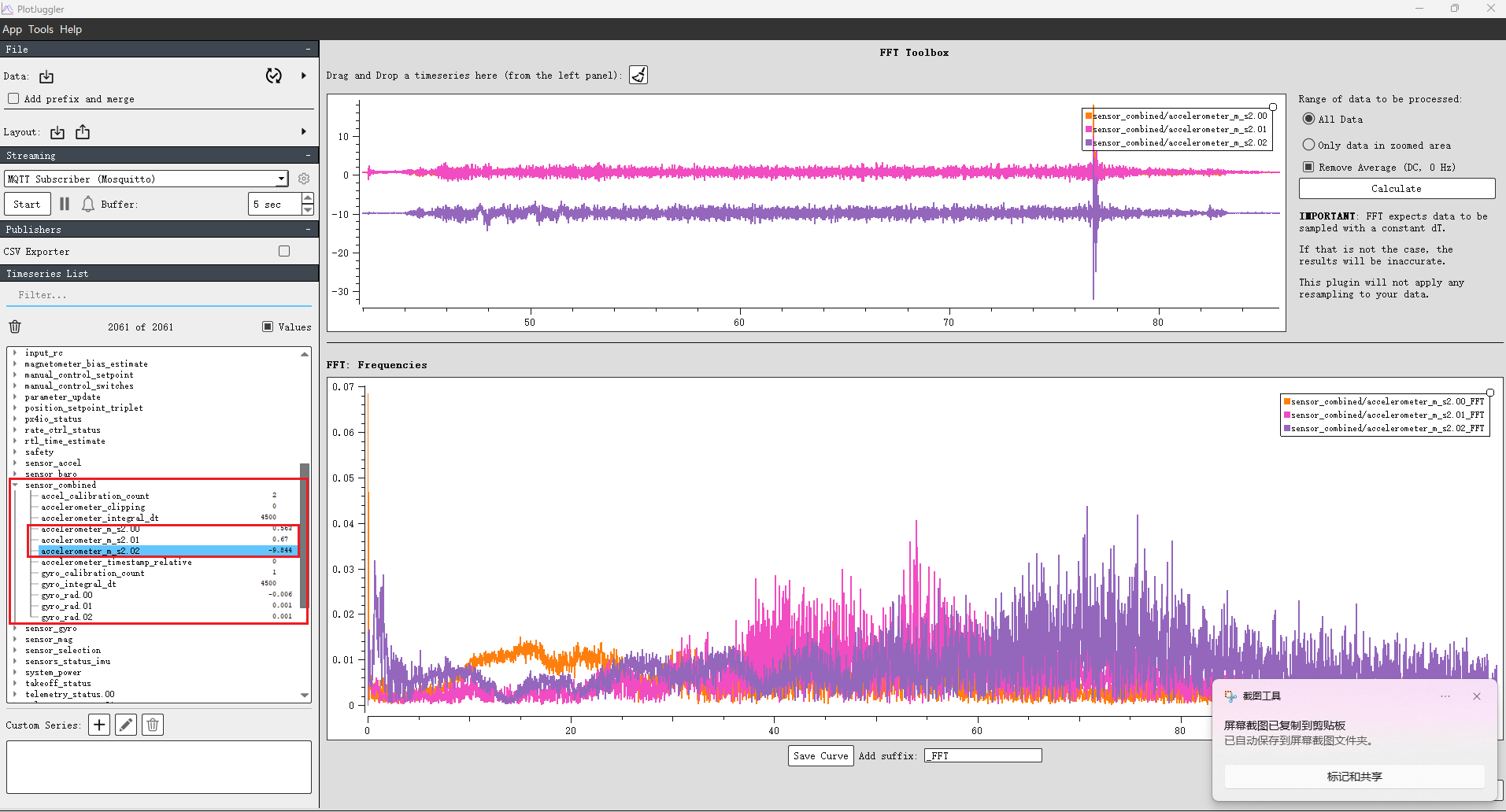Clear the FFT plot with broom icon
This screenshot has width=1506, height=812.
pos(638,75)
